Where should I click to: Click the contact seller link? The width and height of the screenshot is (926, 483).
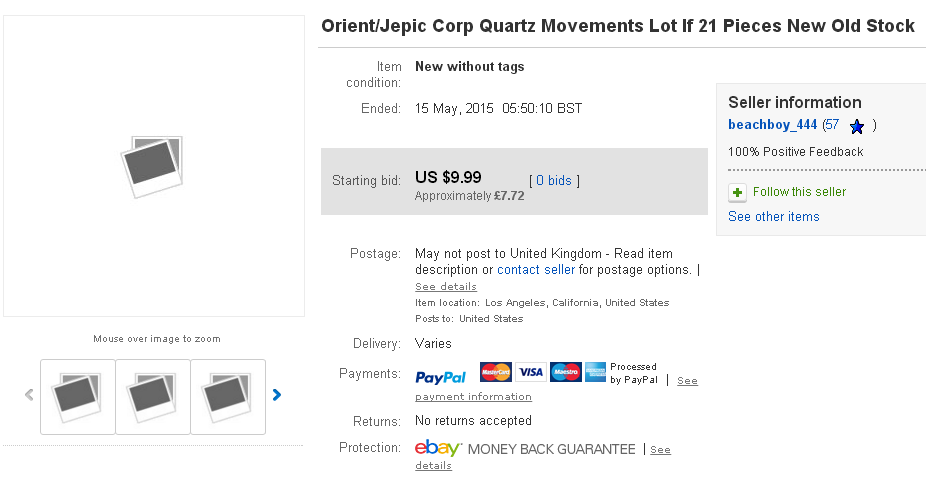click(x=536, y=270)
